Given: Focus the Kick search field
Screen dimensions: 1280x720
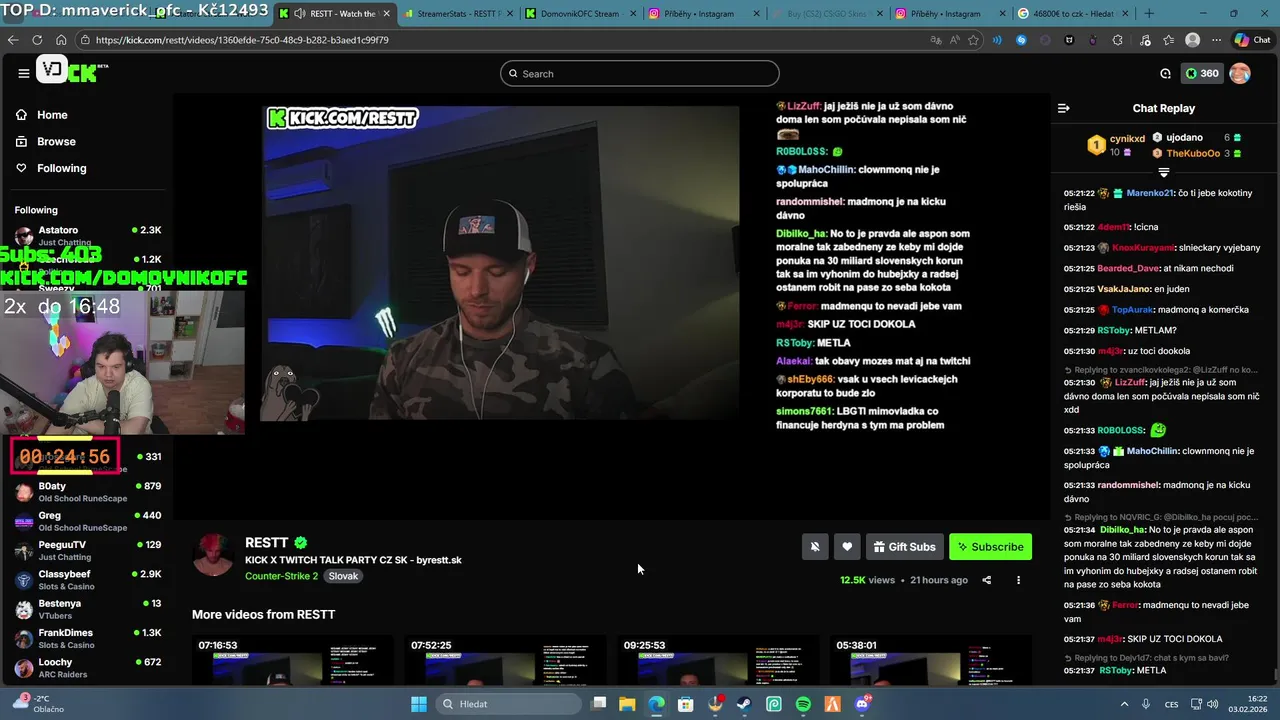Looking at the screenshot, I should pyautogui.click(x=640, y=73).
